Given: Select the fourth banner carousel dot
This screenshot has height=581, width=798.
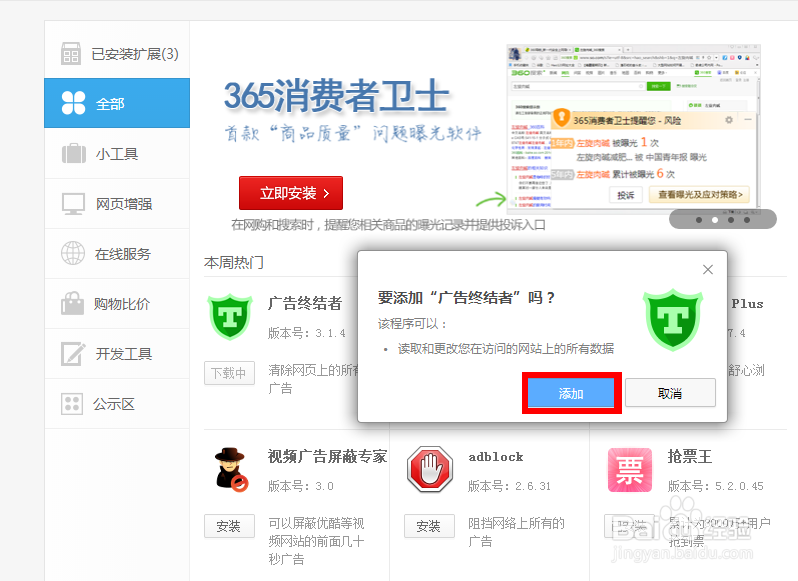Looking at the screenshot, I should (x=747, y=220).
